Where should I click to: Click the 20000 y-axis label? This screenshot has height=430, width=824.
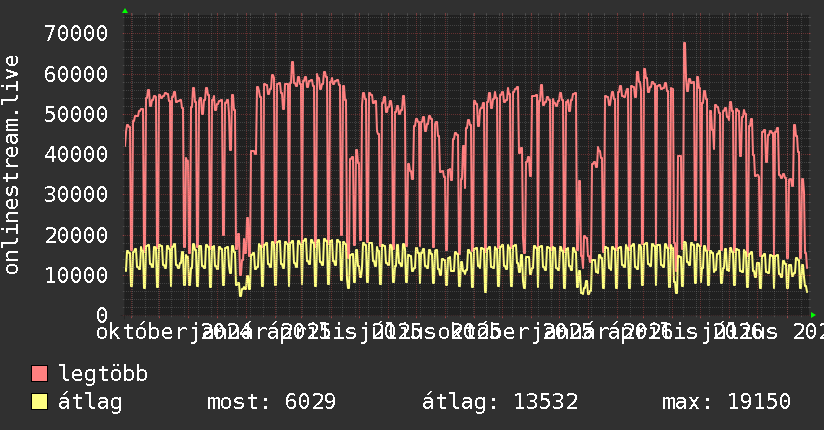pos(76,235)
